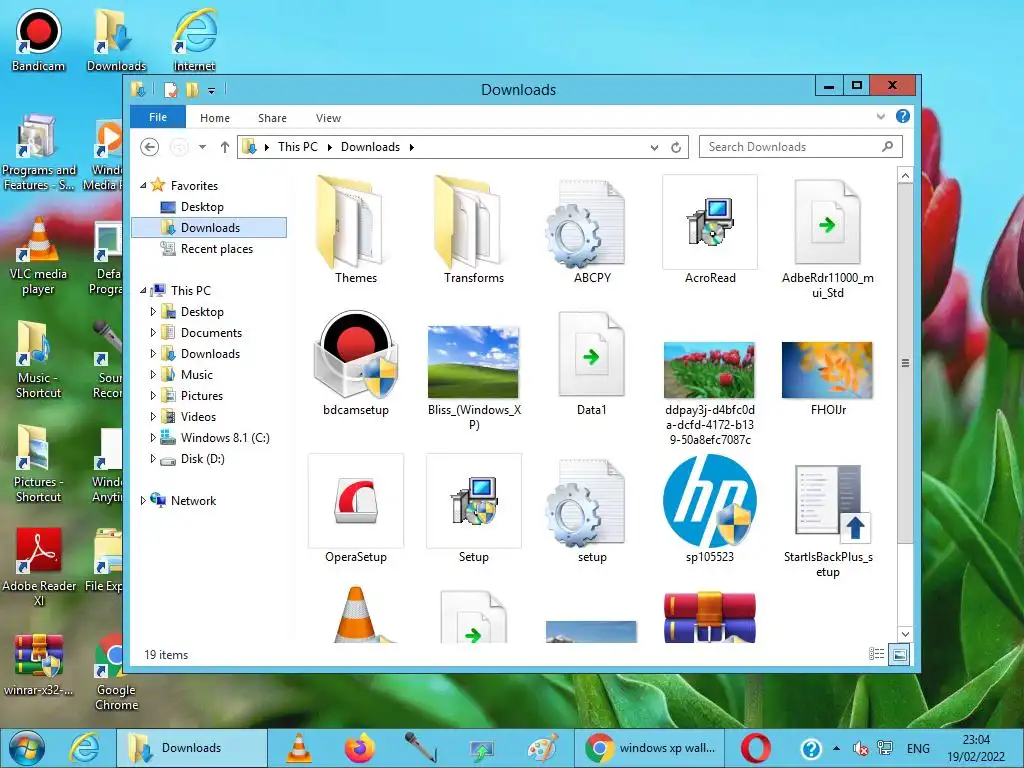Open the ENG language indicator
The height and width of the screenshot is (768, 1024).
coord(918,748)
